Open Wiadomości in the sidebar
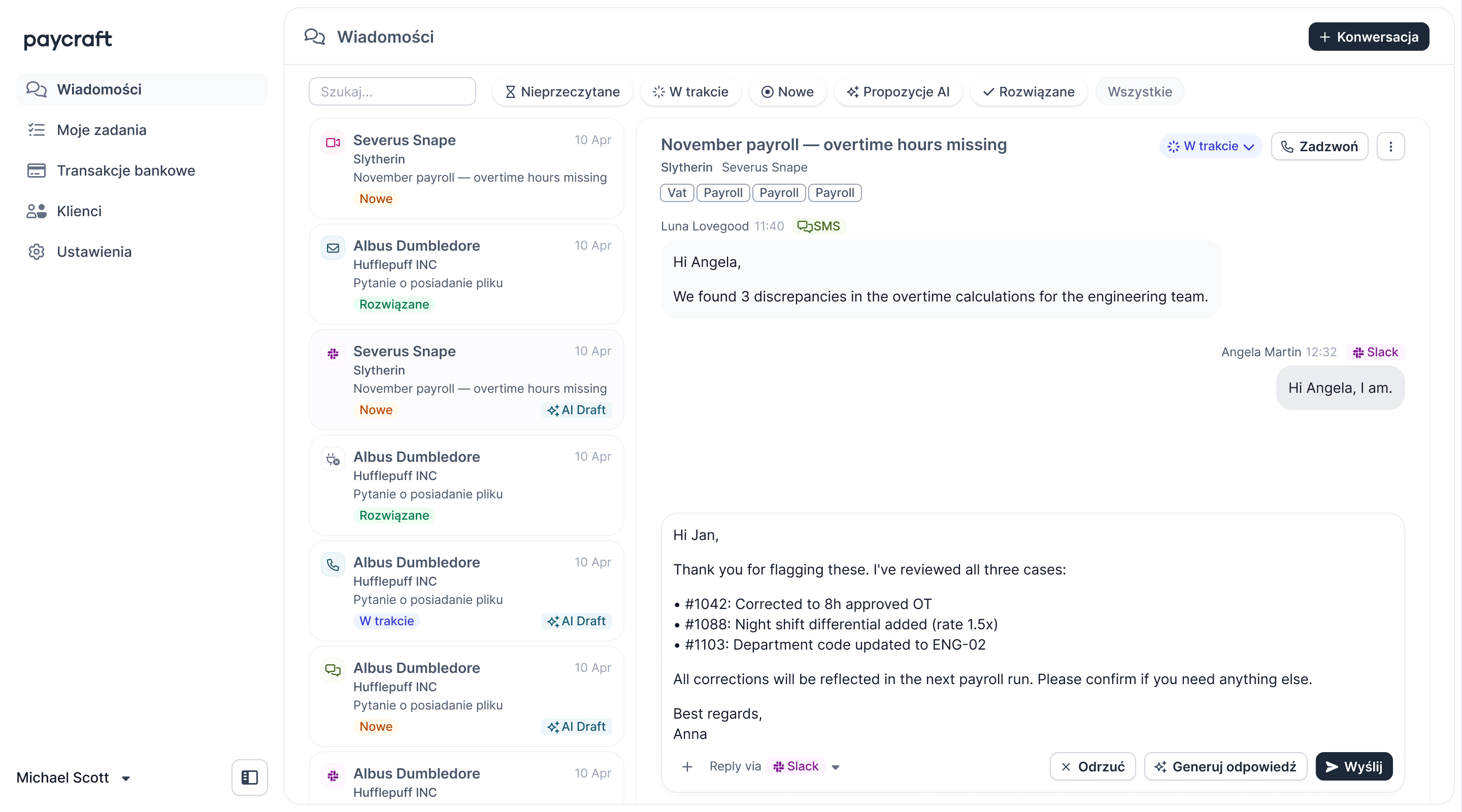This screenshot has height=812, width=1462. click(142, 89)
